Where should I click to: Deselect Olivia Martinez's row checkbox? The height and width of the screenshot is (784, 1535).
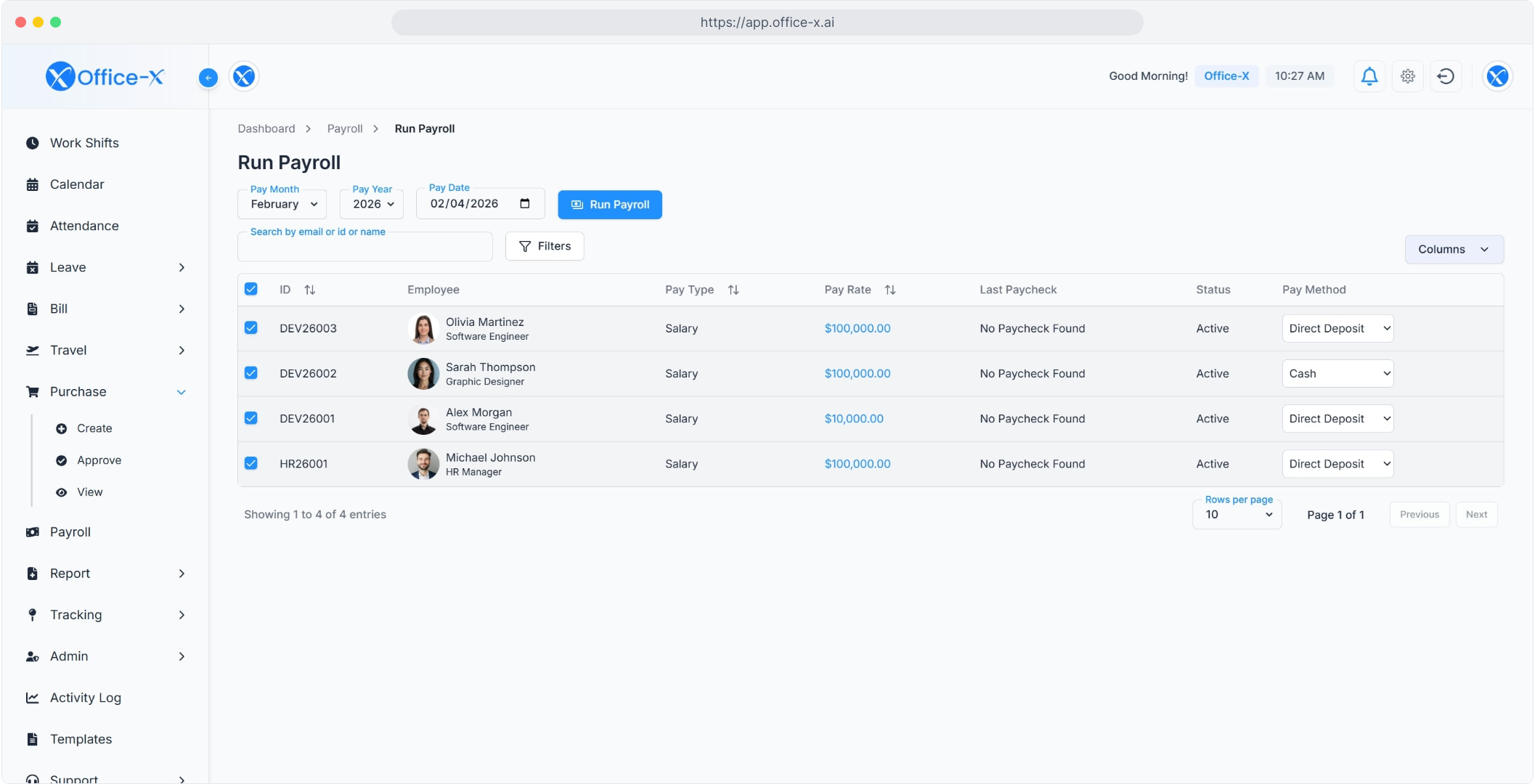click(x=251, y=328)
